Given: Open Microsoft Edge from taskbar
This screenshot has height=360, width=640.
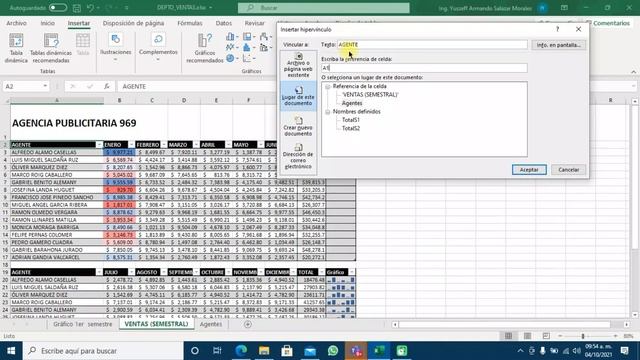Looking at the screenshot, I should 241,351.
